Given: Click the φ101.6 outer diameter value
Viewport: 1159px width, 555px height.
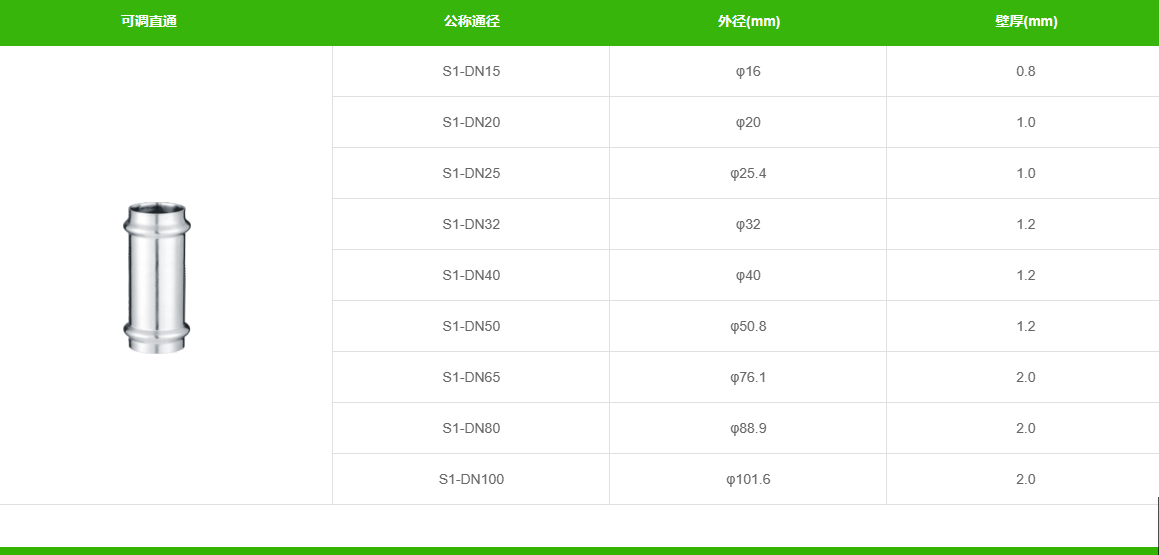Looking at the screenshot, I should 748,479.
